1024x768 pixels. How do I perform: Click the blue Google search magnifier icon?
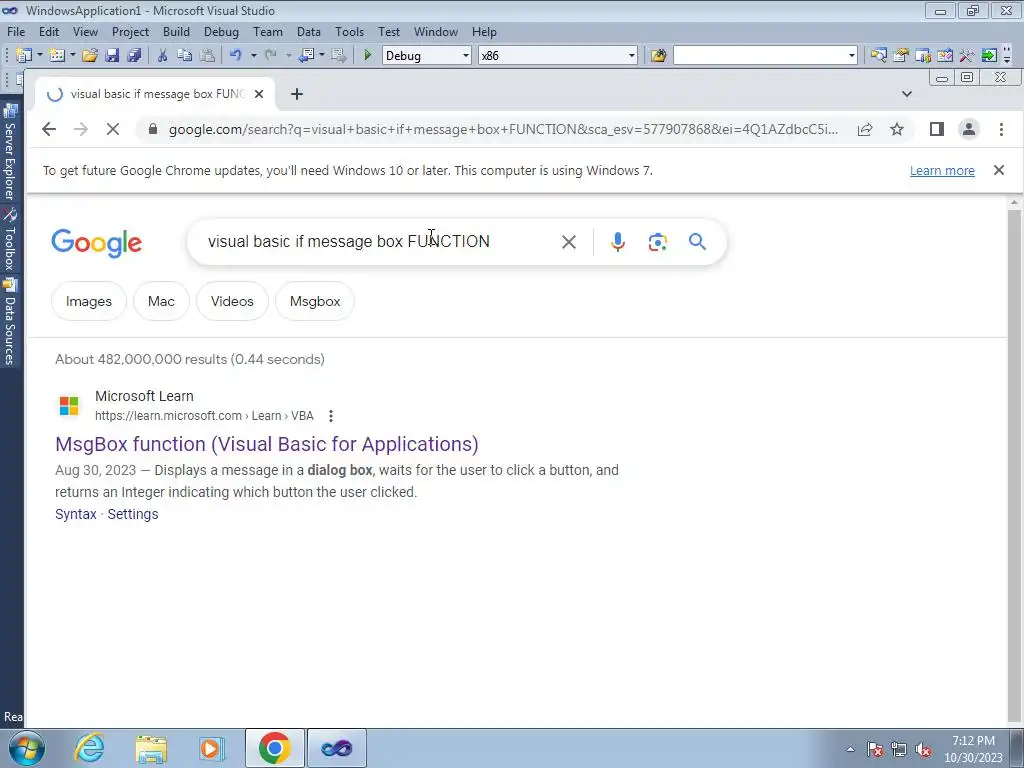click(697, 242)
